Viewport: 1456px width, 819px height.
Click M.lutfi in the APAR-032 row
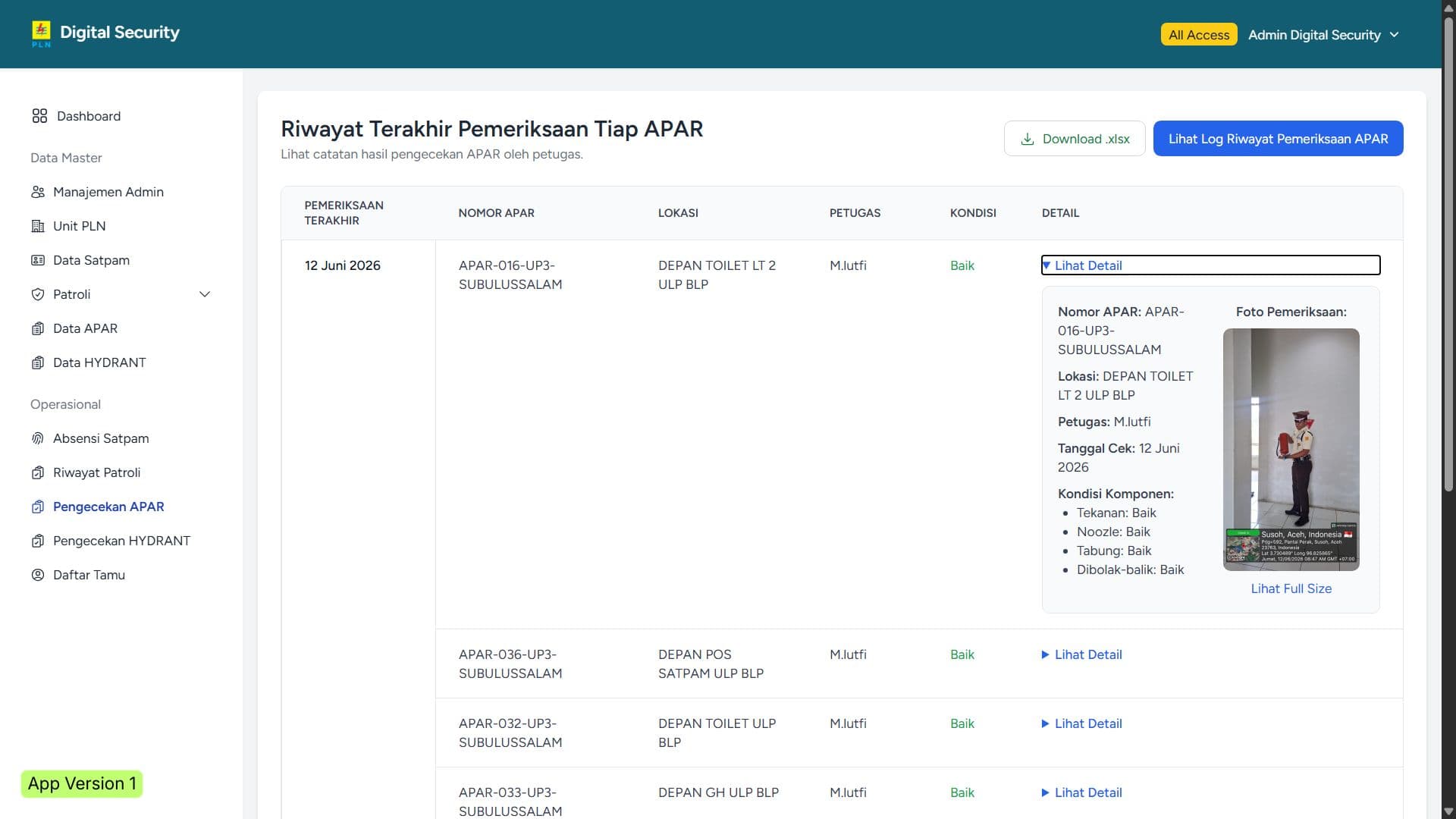[848, 723]
